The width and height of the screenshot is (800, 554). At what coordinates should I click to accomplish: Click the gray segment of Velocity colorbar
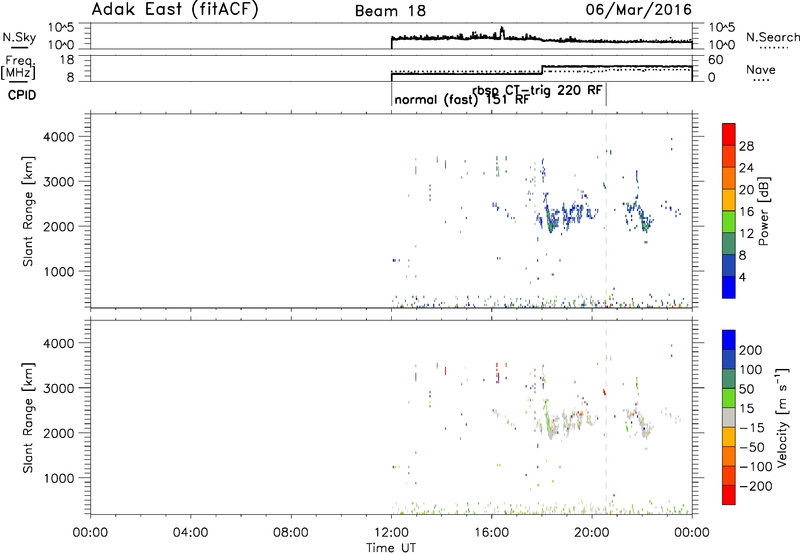(x=729, y=418)
